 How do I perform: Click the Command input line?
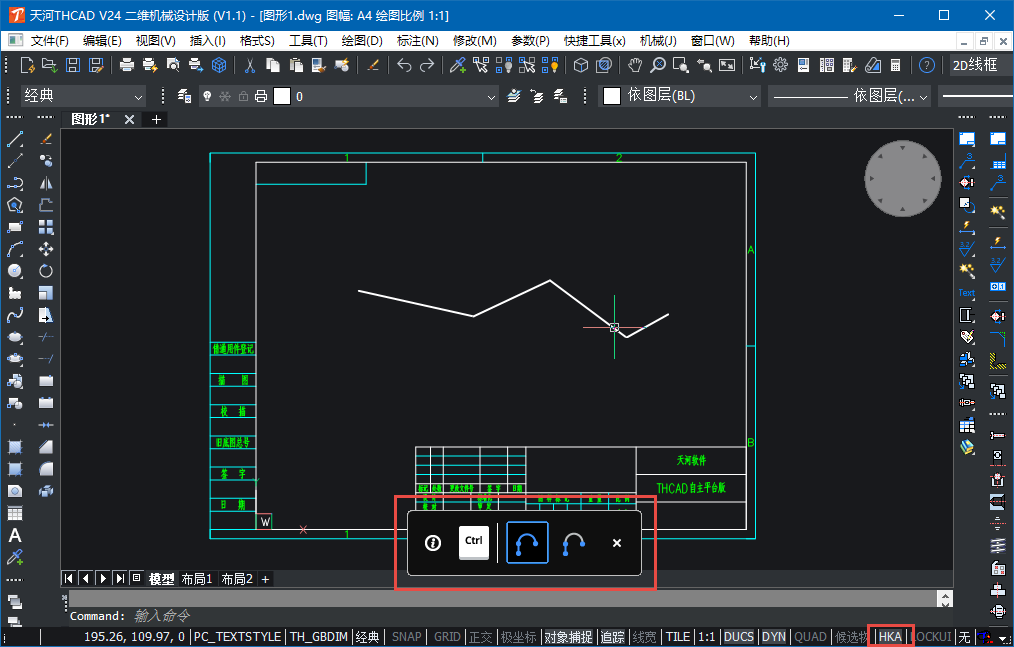(500, 616)
